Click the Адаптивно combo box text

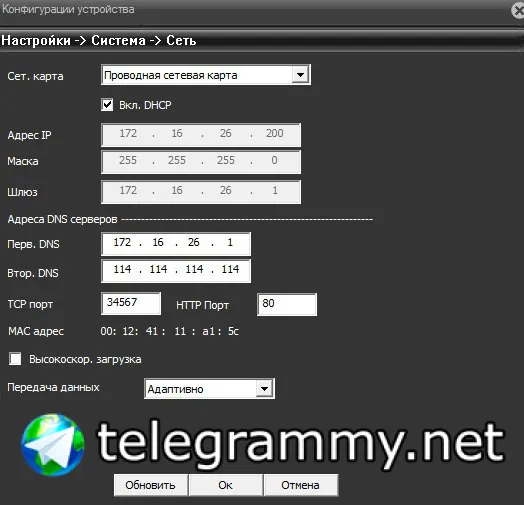(x=175, y=389)
